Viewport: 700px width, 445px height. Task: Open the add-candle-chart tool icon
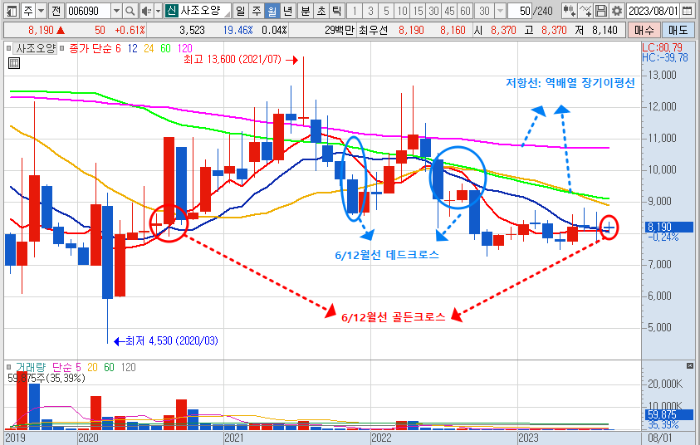pos(569,10)
